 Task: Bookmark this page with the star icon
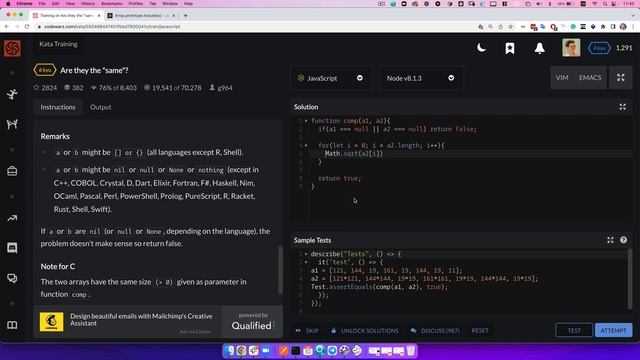click(x=511, y=27)
